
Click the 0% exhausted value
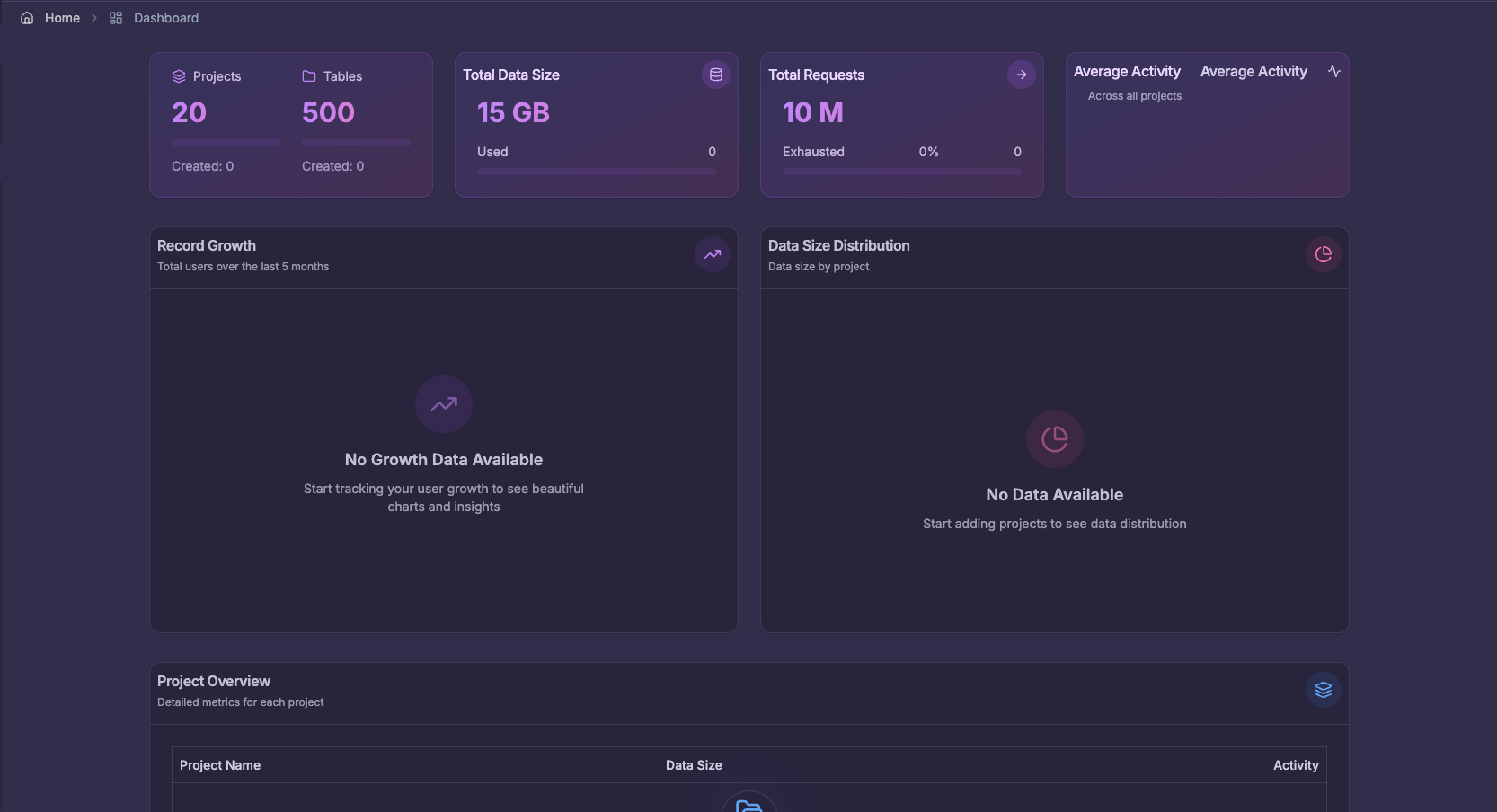929,152
